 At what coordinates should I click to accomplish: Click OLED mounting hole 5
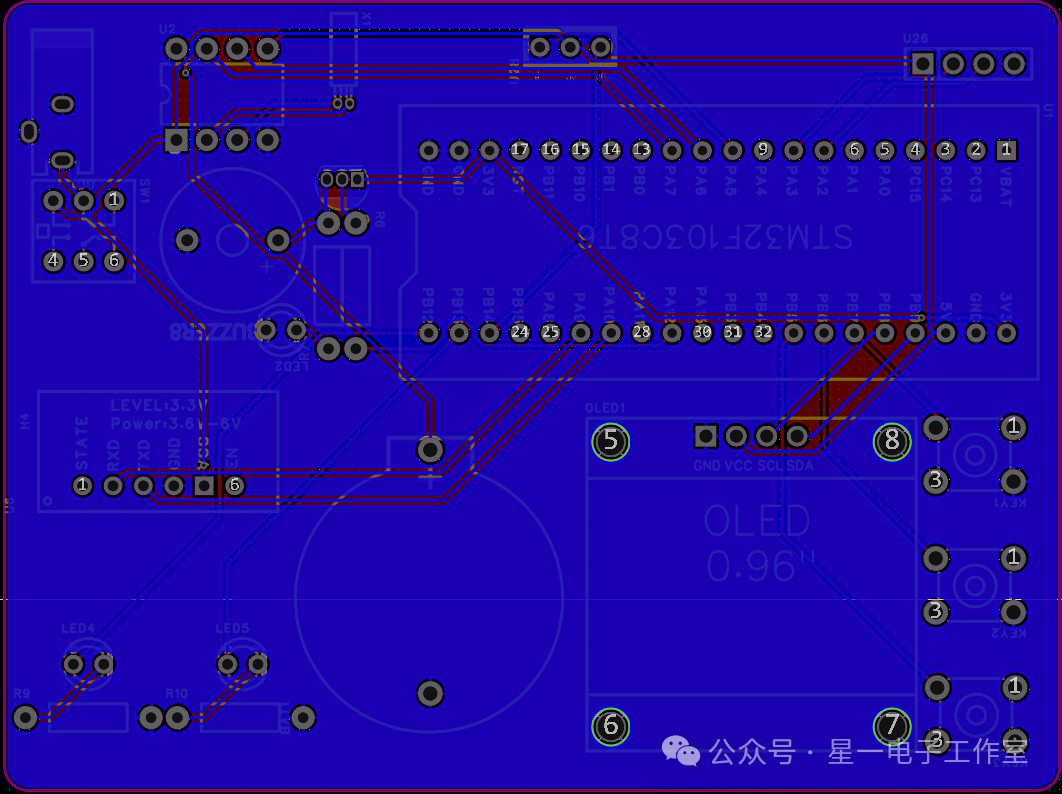tap(610, 442)
